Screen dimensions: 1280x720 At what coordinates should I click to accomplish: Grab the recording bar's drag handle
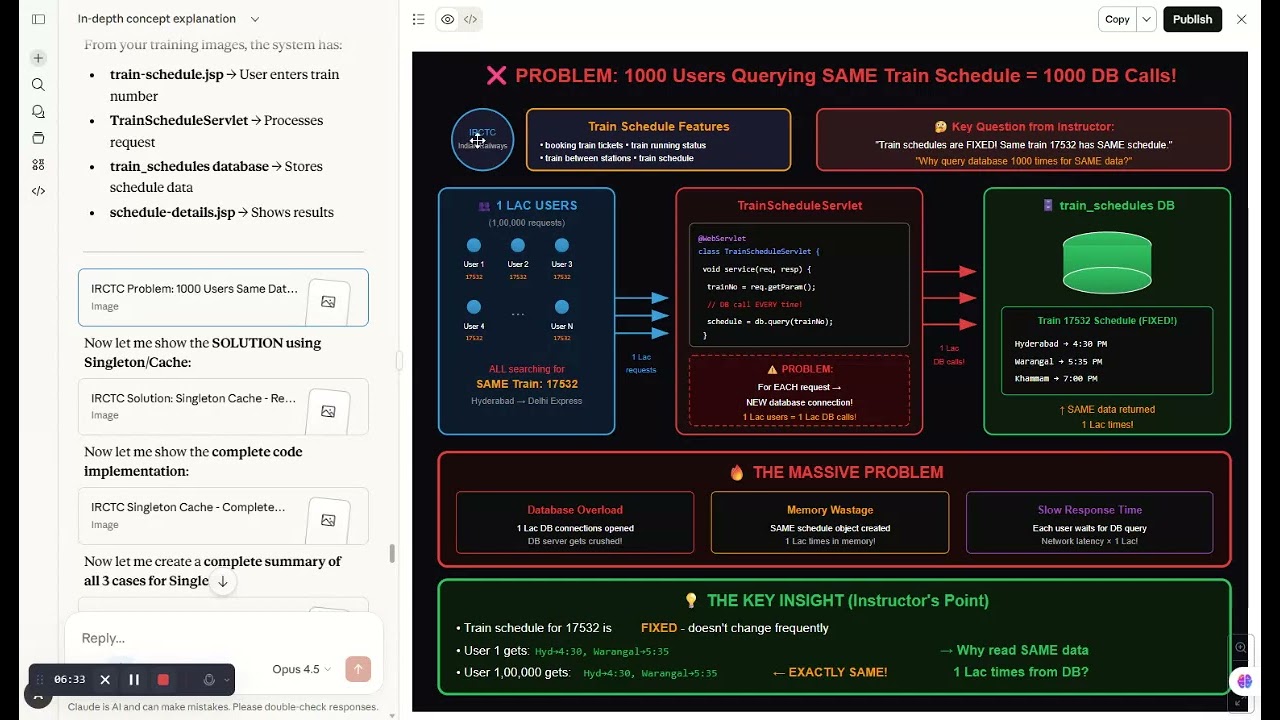40,680
